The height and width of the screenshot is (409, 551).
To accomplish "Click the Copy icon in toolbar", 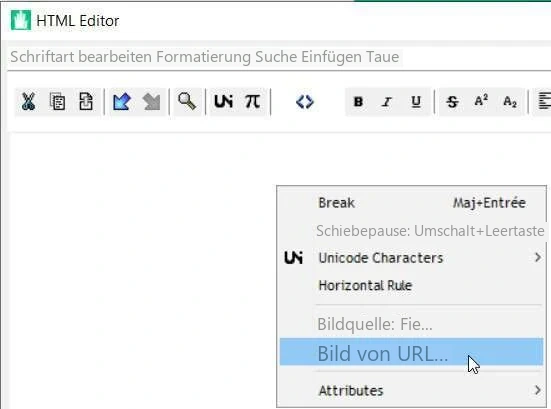I will [x=57, y=102].
